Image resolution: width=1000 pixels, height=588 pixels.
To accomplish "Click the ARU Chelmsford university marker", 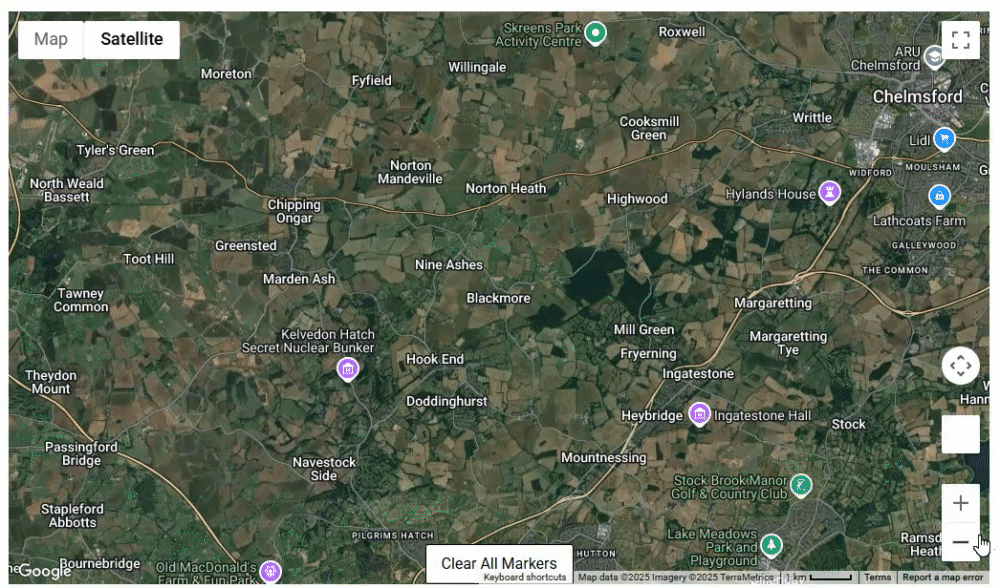I will coord(934,57).
